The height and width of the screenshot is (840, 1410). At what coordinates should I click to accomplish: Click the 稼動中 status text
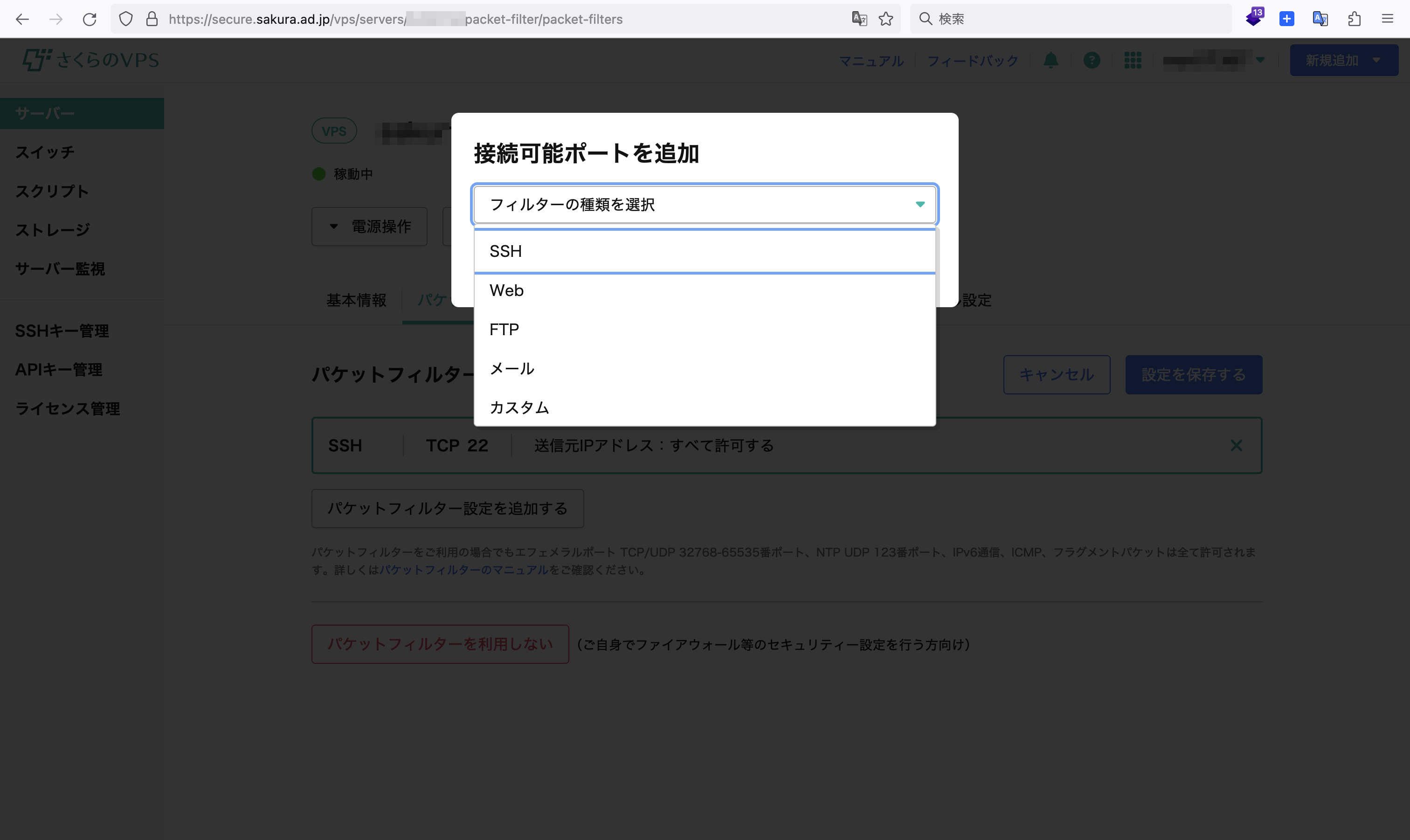353,174
